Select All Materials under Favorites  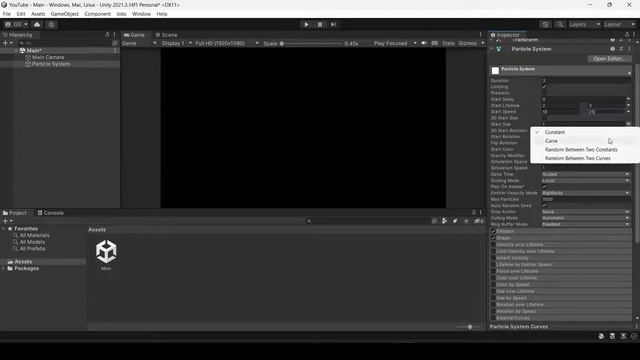pyautogui.click(x=35, y=235)
